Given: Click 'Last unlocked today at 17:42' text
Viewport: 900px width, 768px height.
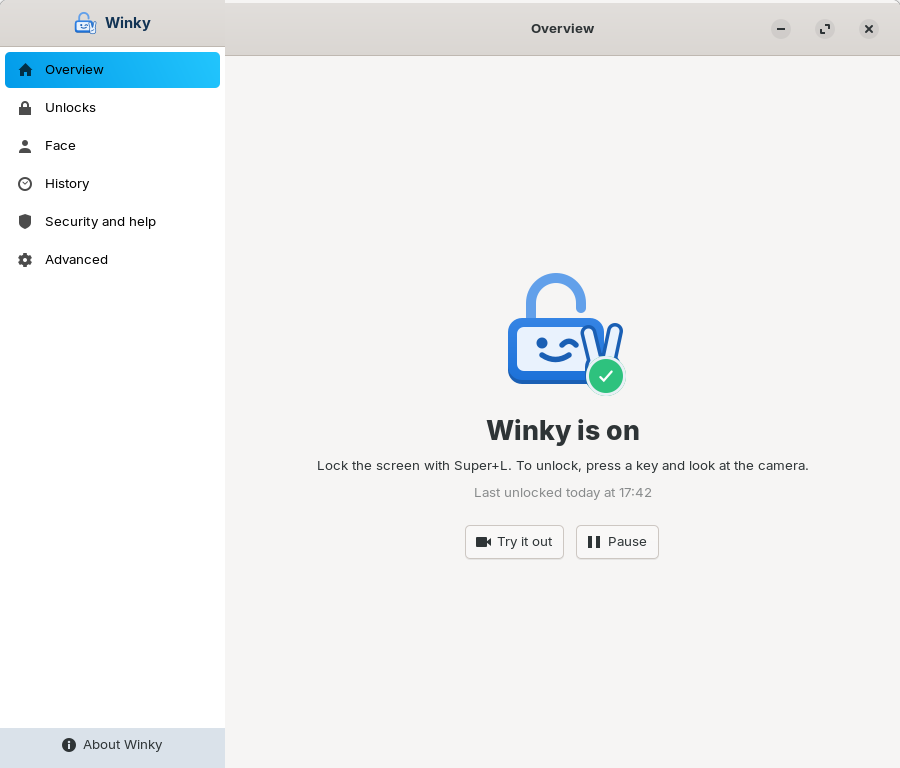Looking at the screenshot, I should (x=562, y=492).
